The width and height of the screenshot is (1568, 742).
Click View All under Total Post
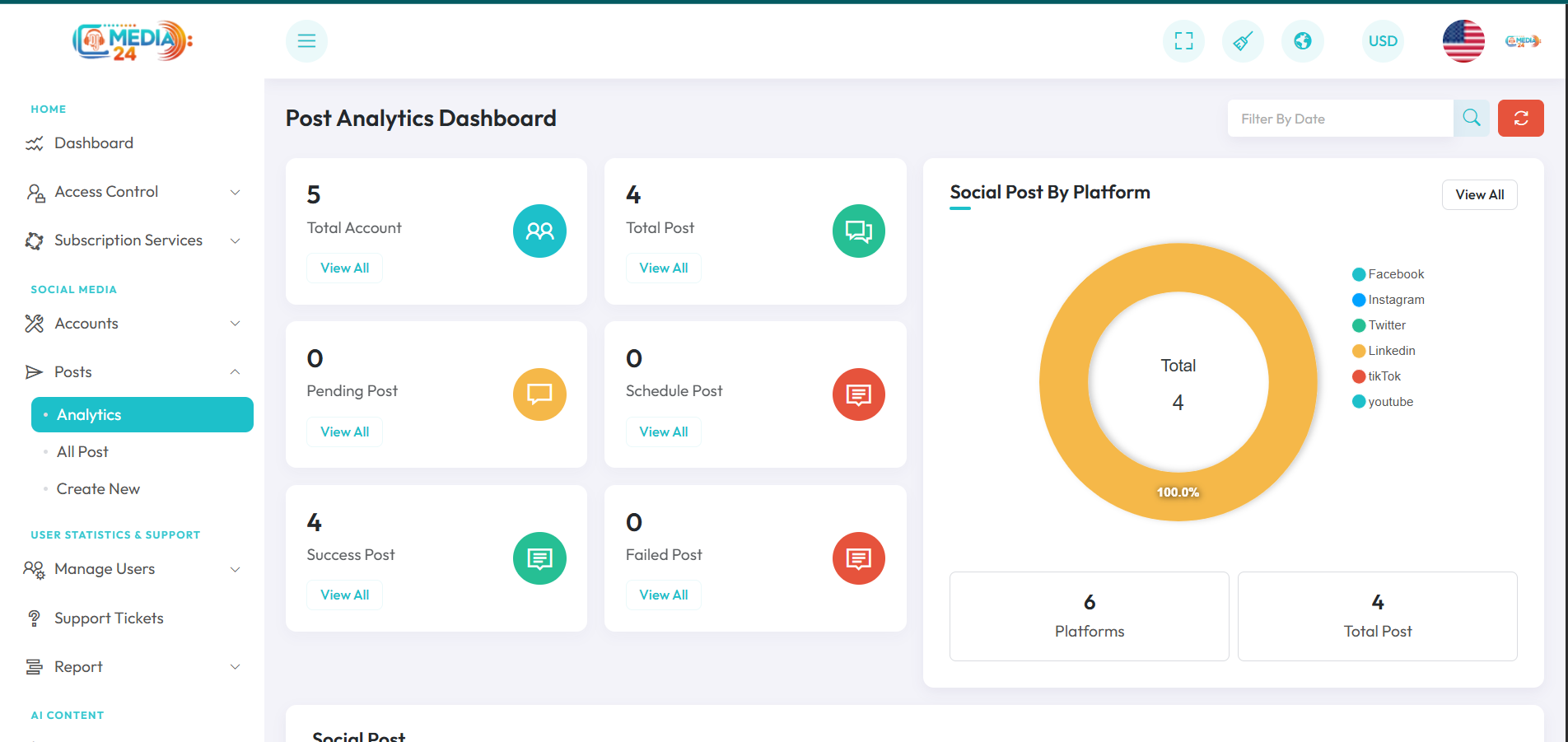coord(663,268)
